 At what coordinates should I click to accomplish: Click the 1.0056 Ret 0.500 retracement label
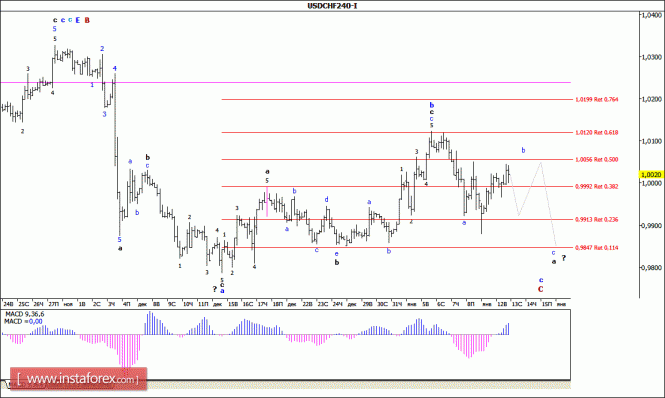pos(596,160)
